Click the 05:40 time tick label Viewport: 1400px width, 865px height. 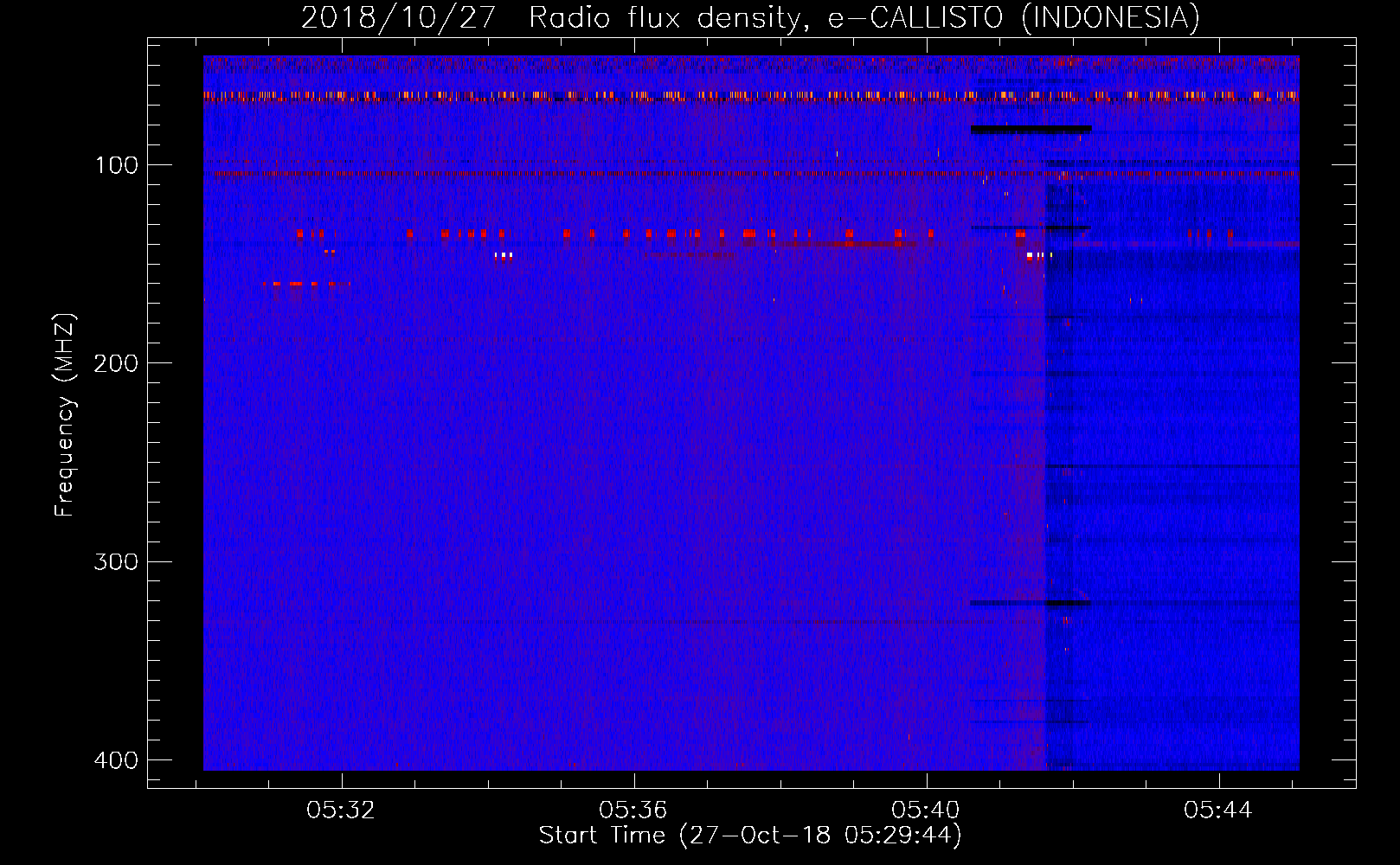point(926,811)
